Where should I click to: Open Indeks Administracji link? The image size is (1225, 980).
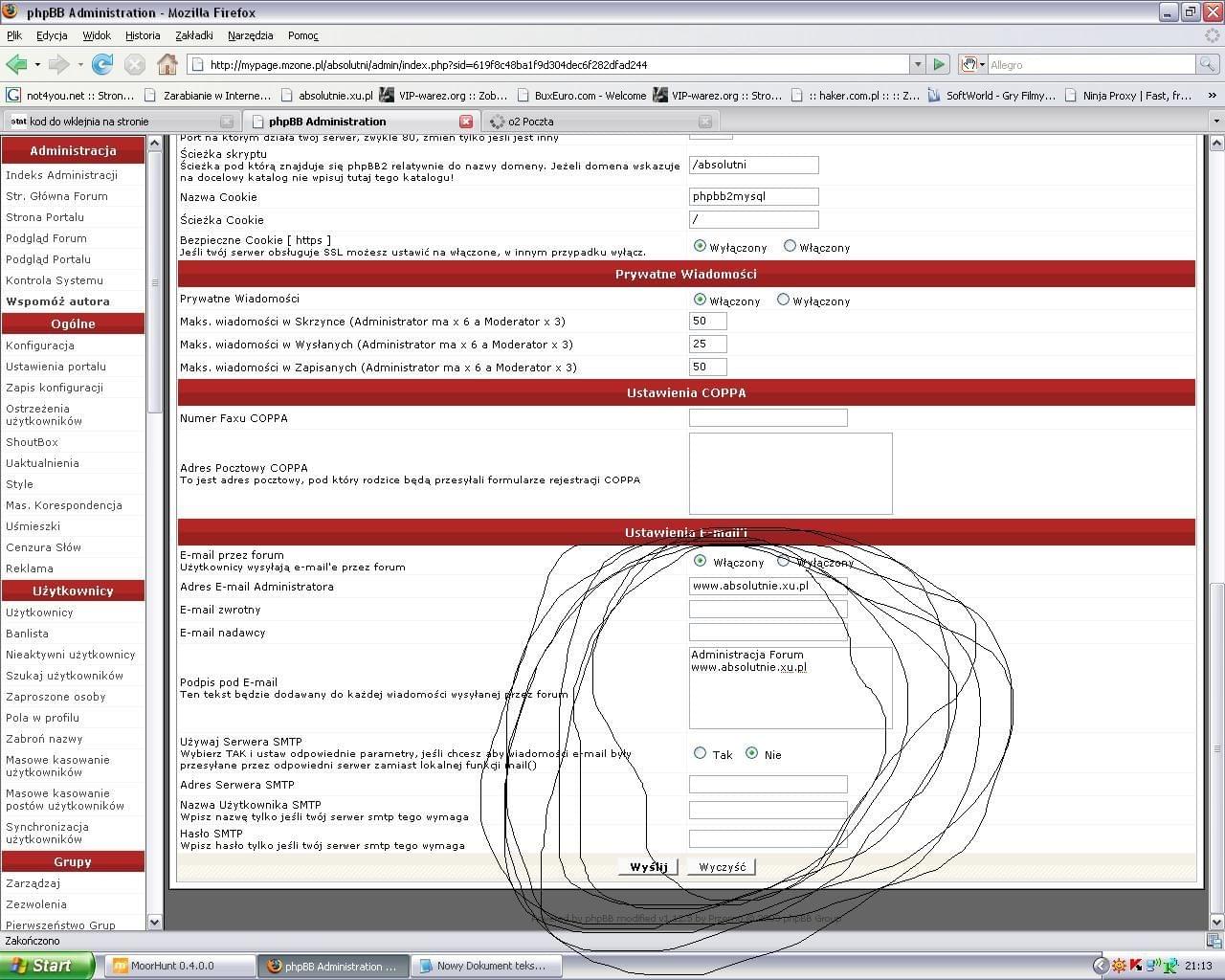(61, 175)
